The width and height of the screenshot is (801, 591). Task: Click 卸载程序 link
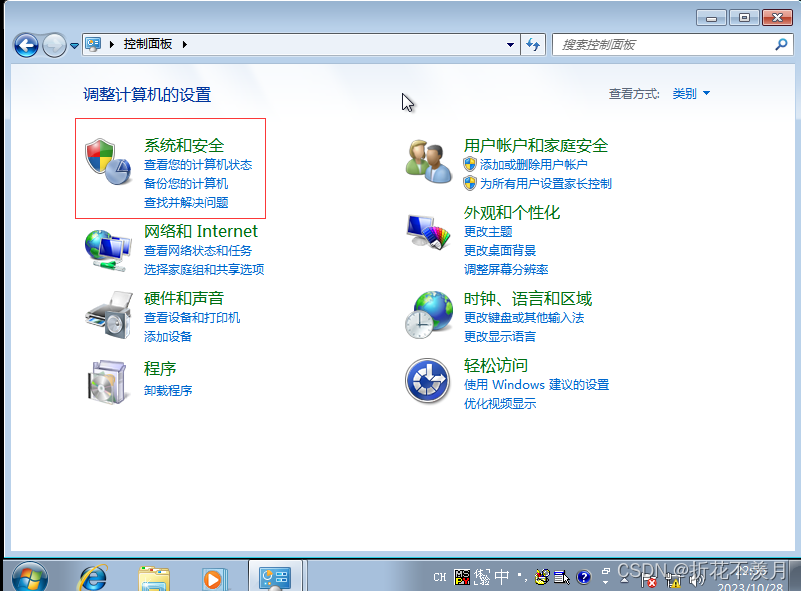(168, 390)
